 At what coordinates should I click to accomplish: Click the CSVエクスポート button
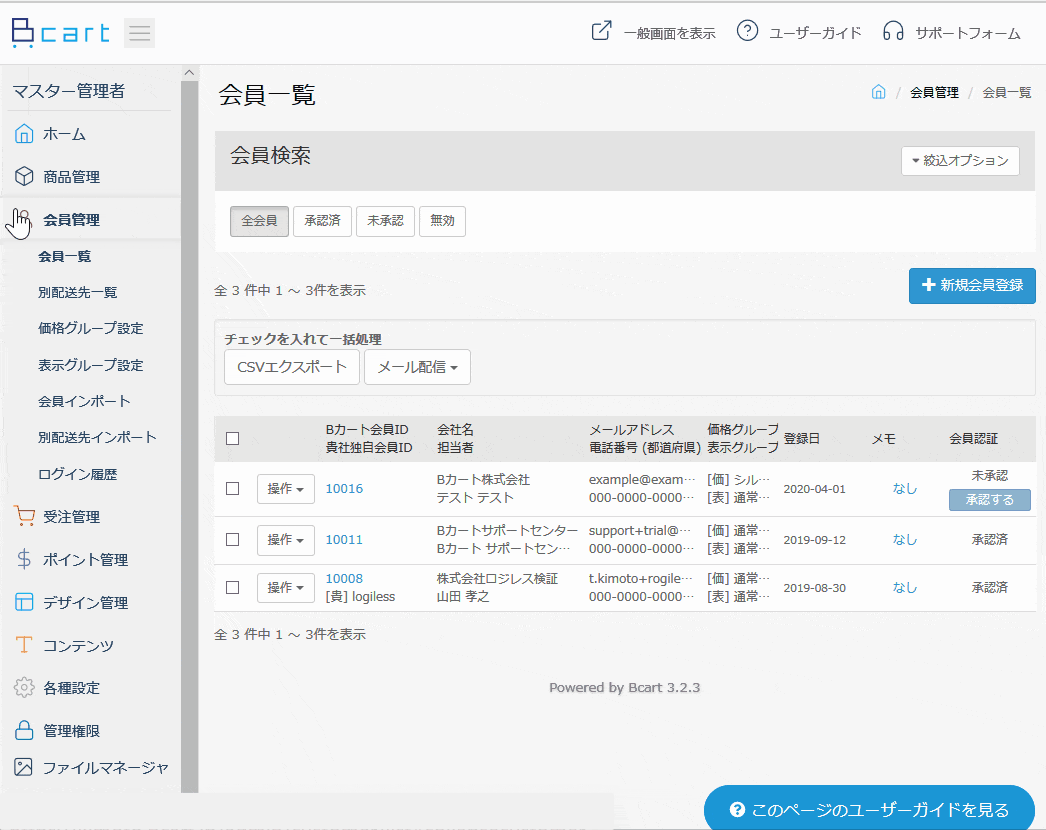(292, 367)
